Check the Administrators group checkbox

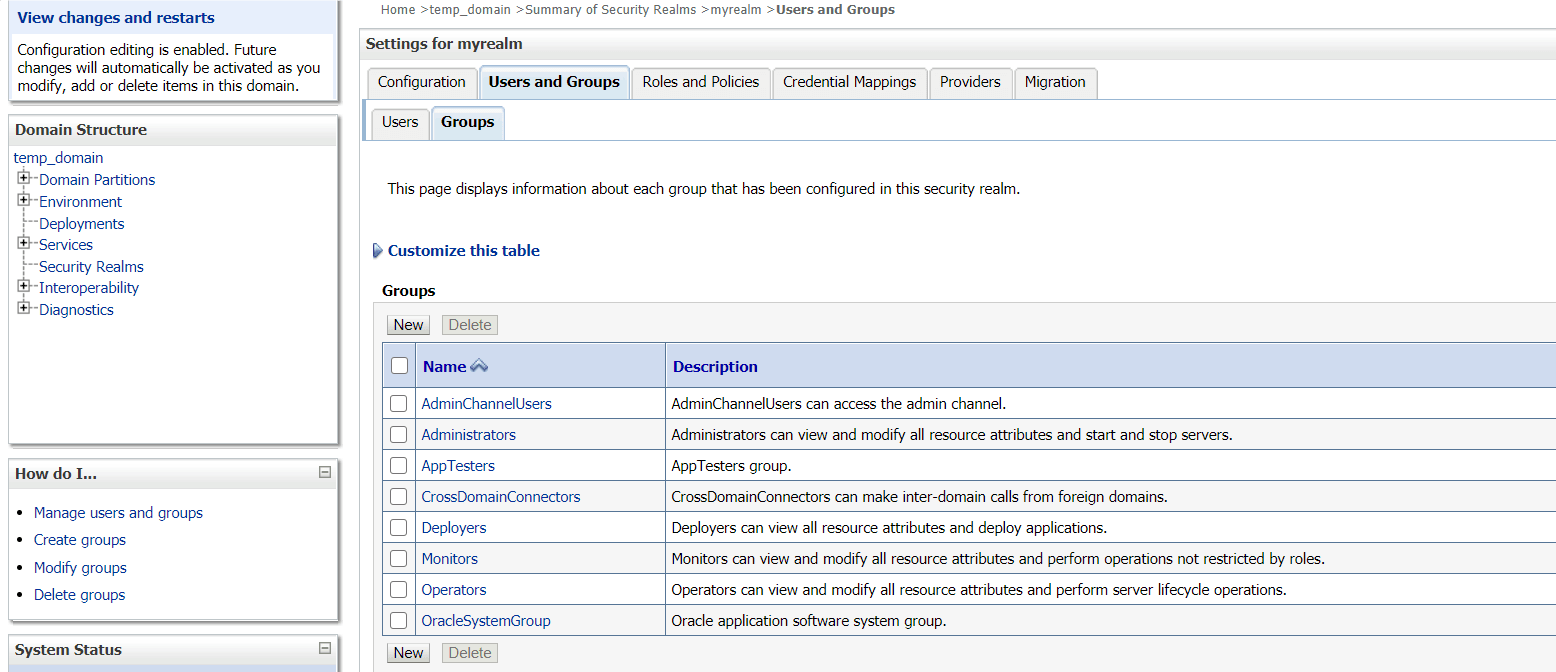tap(399, 435)
